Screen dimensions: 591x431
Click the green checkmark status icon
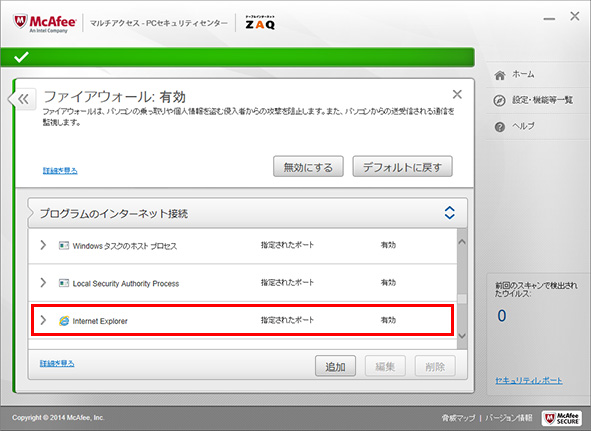tap(21, 57)
